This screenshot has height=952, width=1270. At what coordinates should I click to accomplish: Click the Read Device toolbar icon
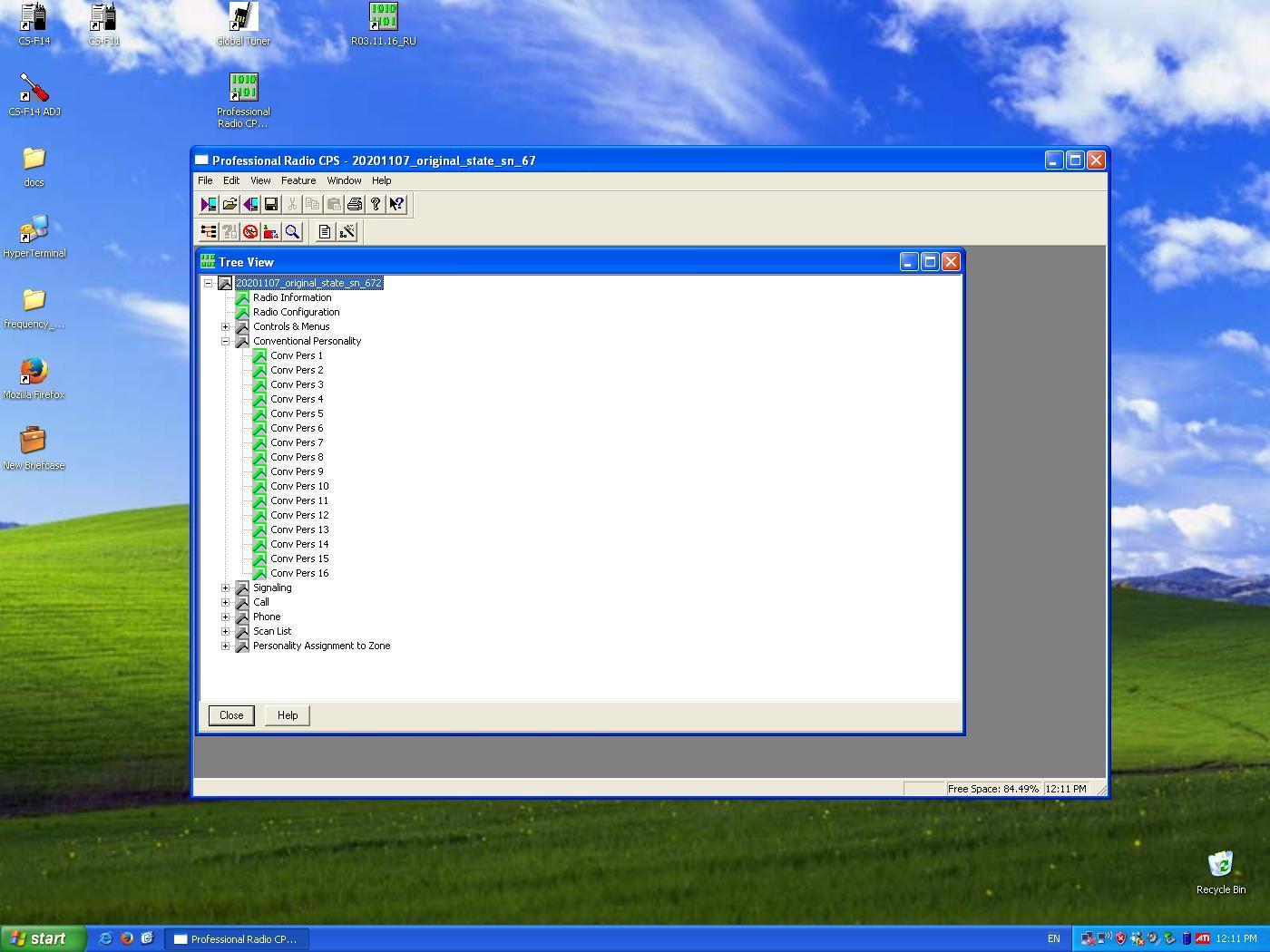point(209,205)
